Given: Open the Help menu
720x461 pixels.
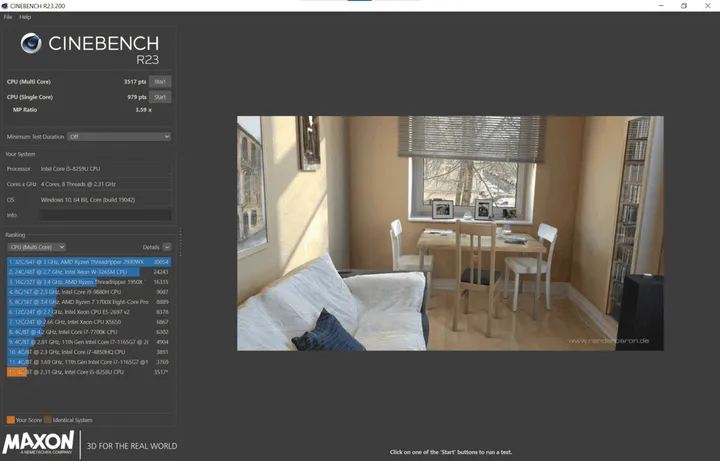Looking at the screenshot, I should pos(25,17).
